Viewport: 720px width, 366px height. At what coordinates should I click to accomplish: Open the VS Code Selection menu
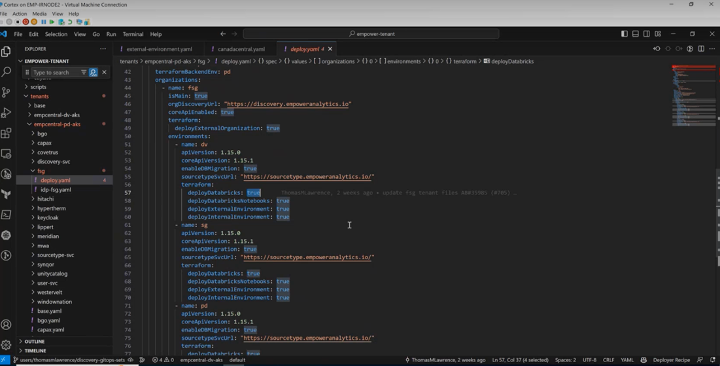pos(56,34)
